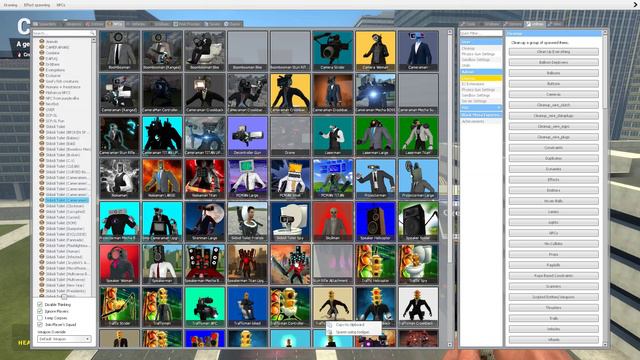Click the Cameras cleanup button
The height and width of the screenshot is (360, 640).
553,94
